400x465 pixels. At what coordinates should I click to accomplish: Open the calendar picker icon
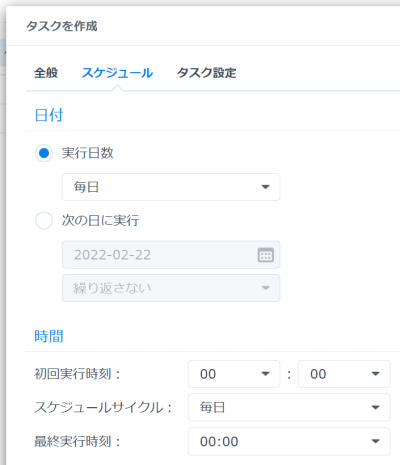coord(266,255)
